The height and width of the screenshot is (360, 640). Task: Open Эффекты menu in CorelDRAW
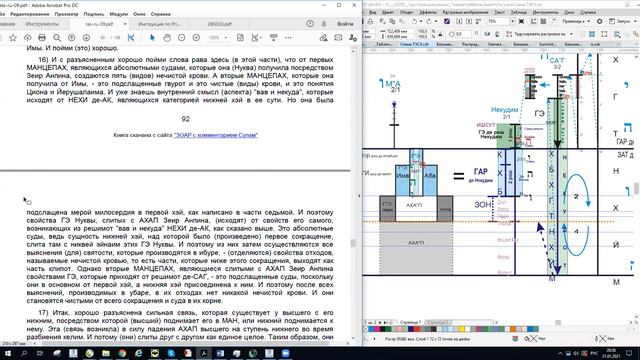pos(428,13)
